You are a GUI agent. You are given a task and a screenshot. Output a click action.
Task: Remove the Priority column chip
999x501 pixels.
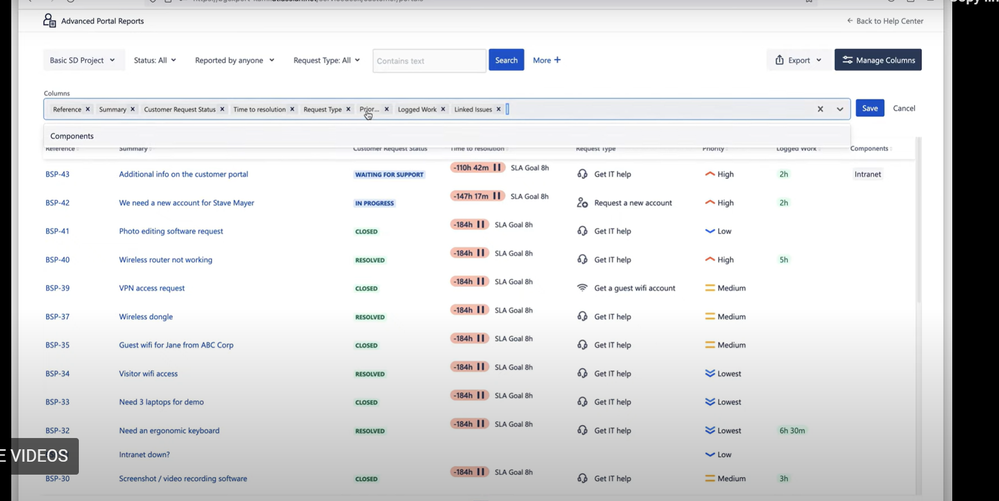click(x=386, y=109)
